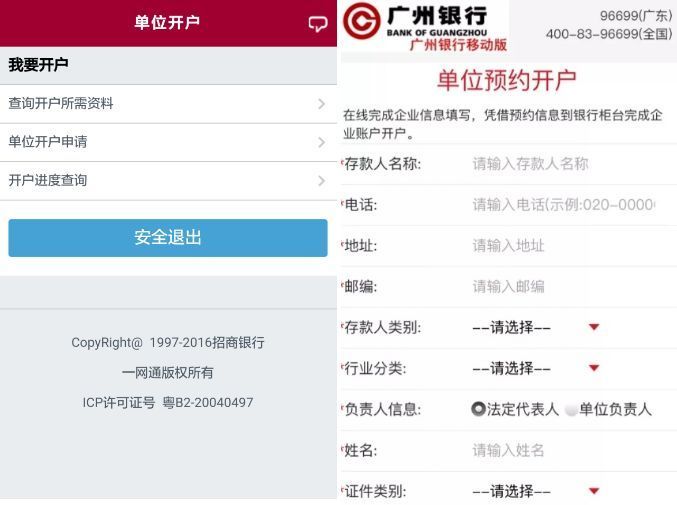Open the 证件类别 dropdown

[x=536, y=491]
